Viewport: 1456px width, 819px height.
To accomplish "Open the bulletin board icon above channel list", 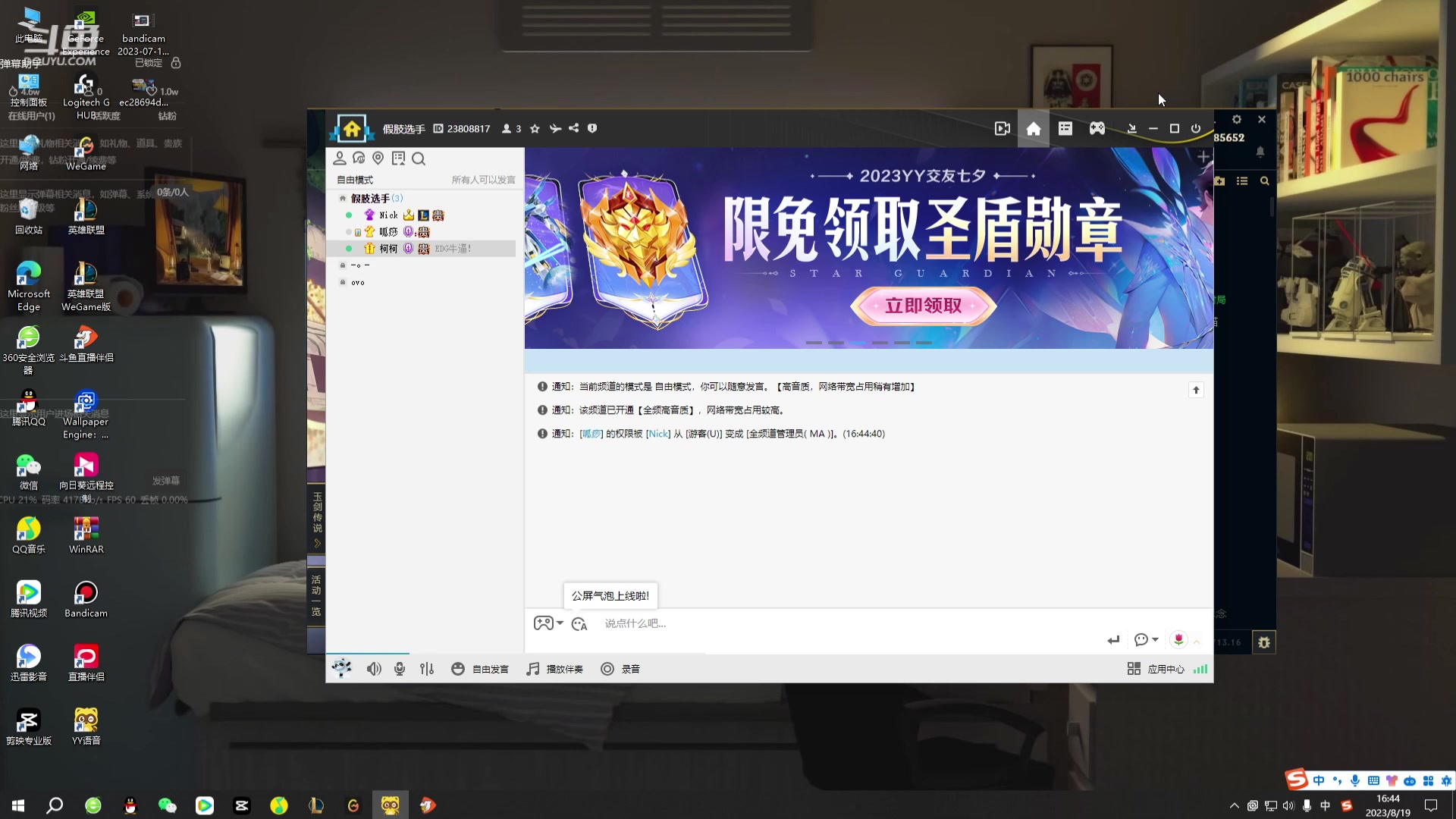I will 398,158.
